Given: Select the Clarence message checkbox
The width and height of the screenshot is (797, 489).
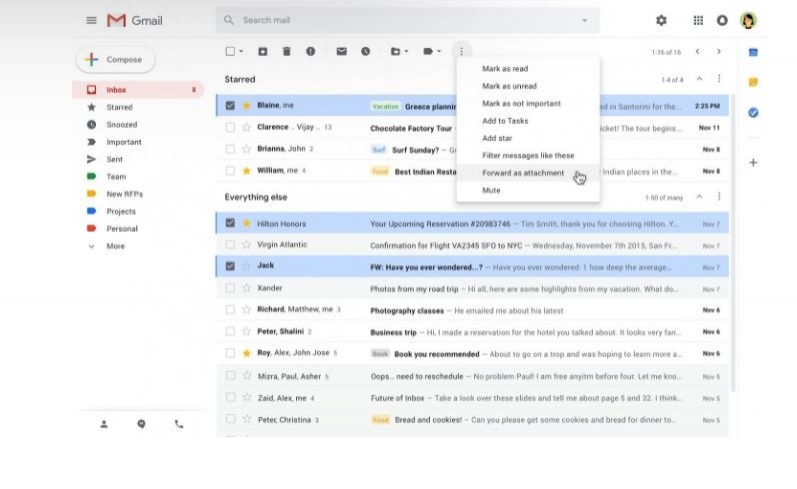Looking at the screenshot, I should (230, 127).
